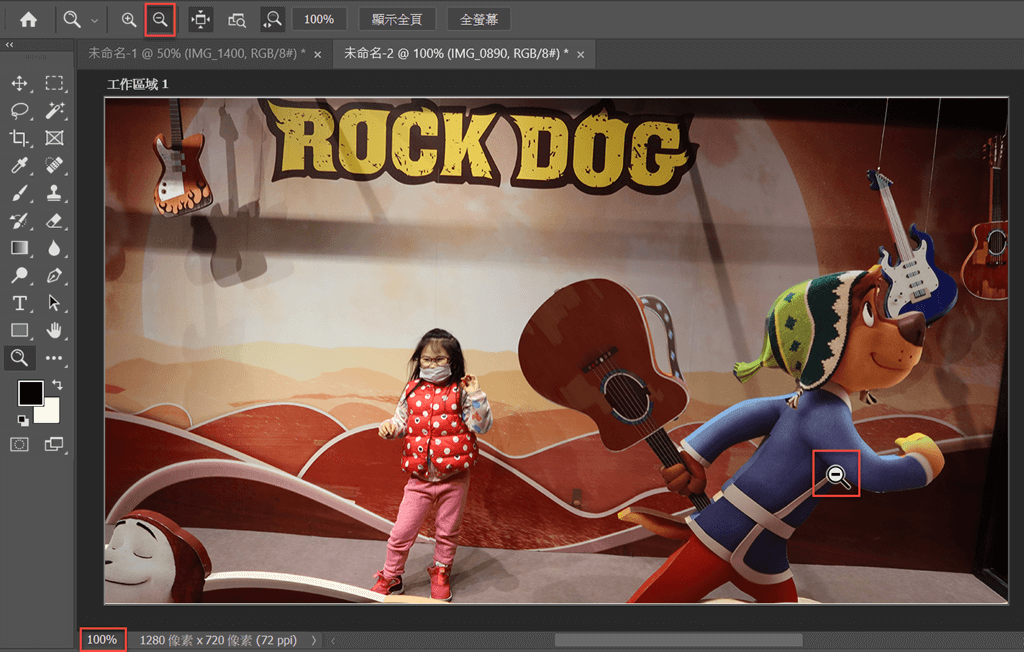The image size is (1024, 652).
Task: Select the Gradient tool
Action: [20, 248]
